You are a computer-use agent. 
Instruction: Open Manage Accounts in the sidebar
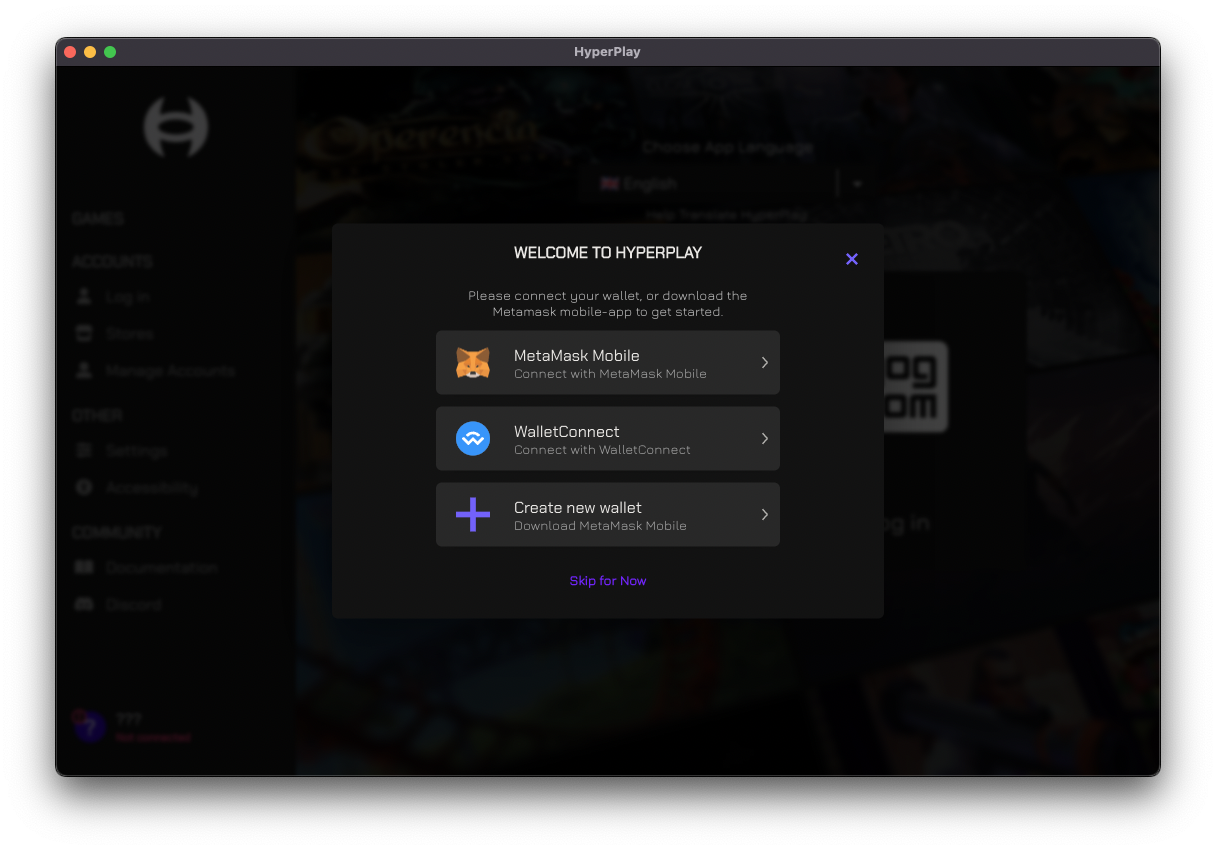click(170, 370)
